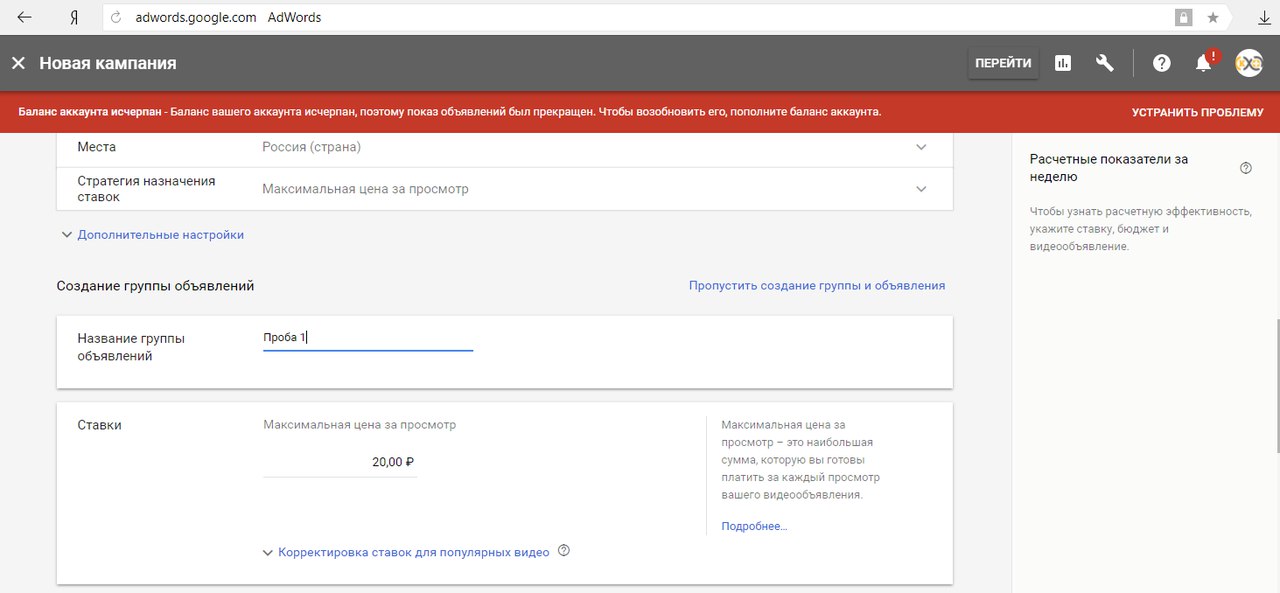Screen dimensions: 1280x593
Task: Click 'Название группы объявлений' label
Action: coord(131,347)
